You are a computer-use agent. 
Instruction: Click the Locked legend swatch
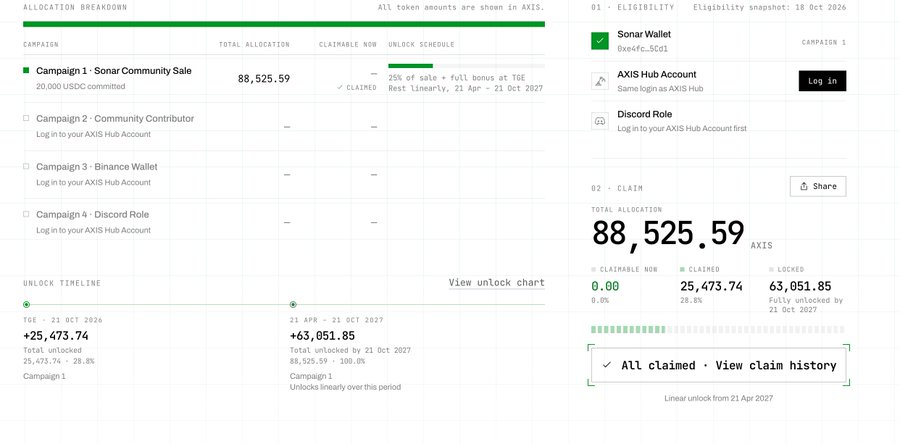pos(771,269)
